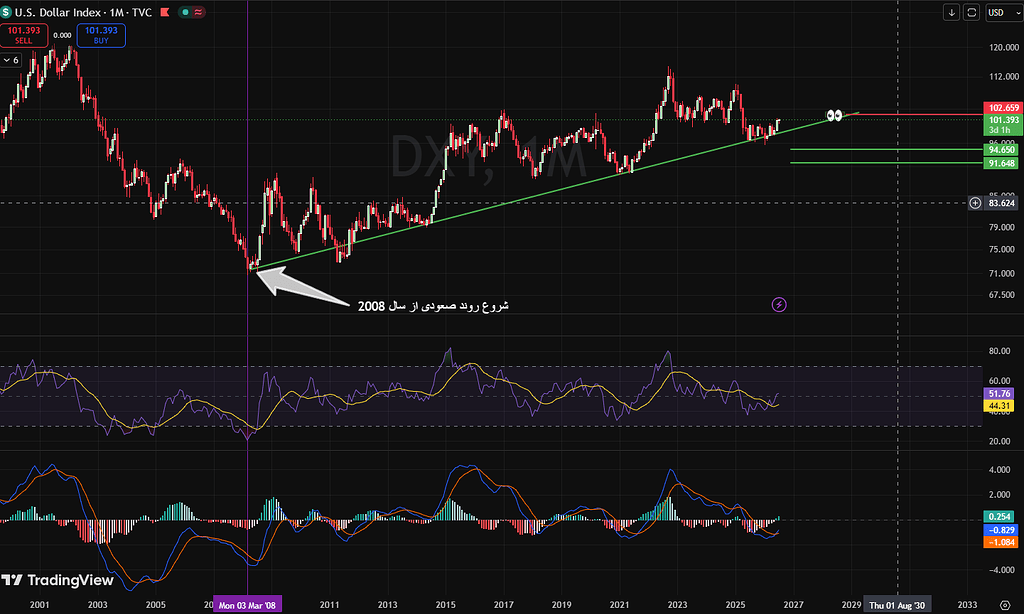1024x614 pixels.
Task: Click the TradingView logo
Action: (57, 580)
